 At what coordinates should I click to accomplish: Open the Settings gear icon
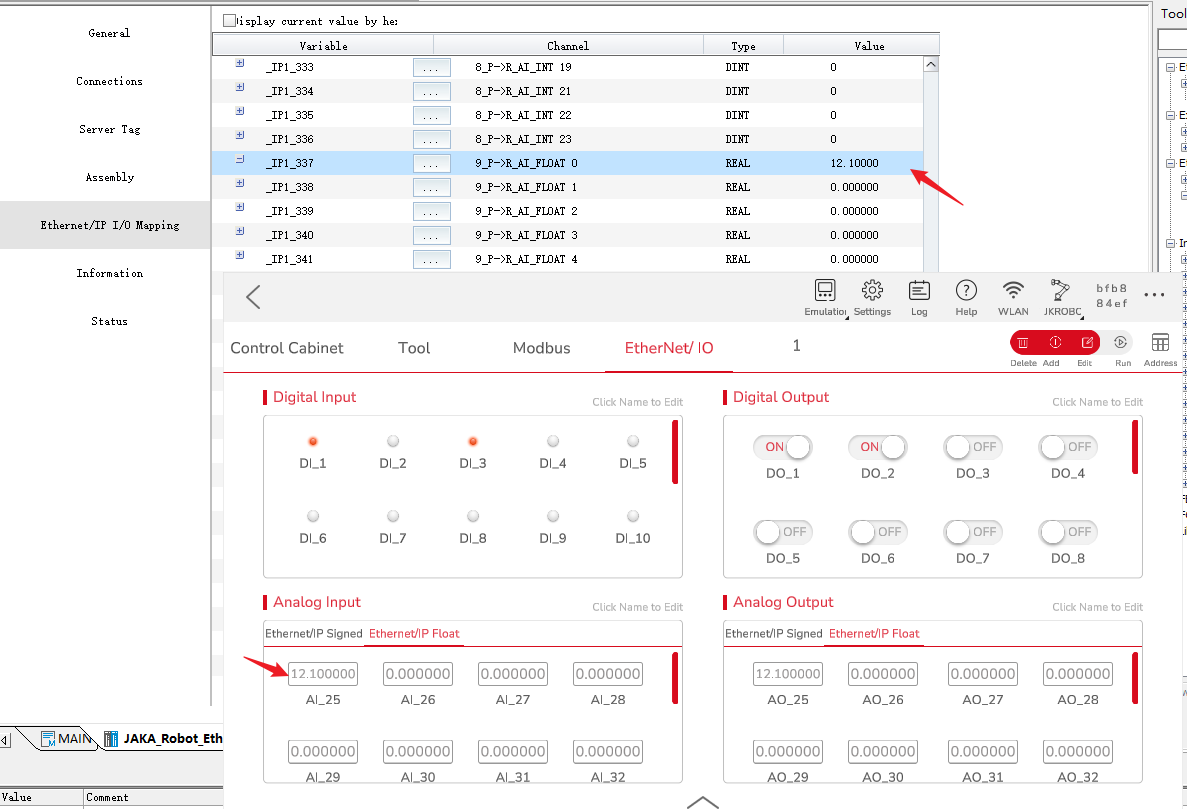tap(872, 291)
